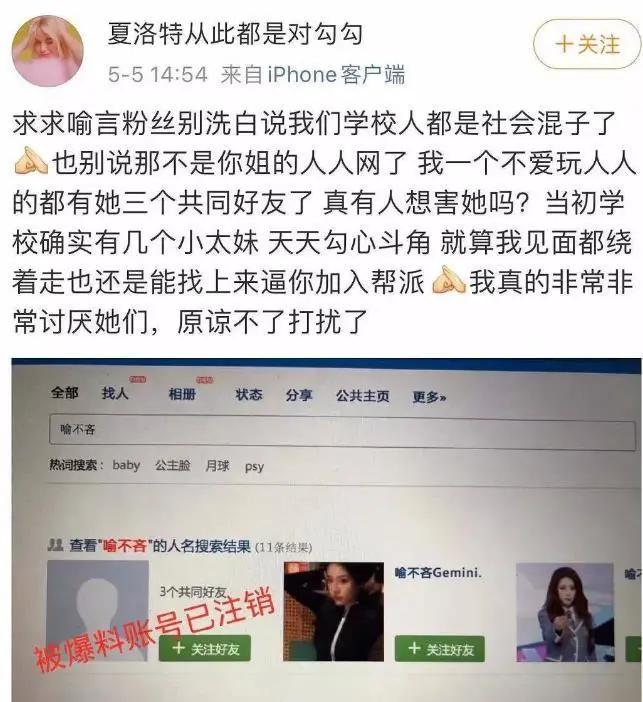
Task: Open the 相册 tab
Action: [x=182, y=394]
